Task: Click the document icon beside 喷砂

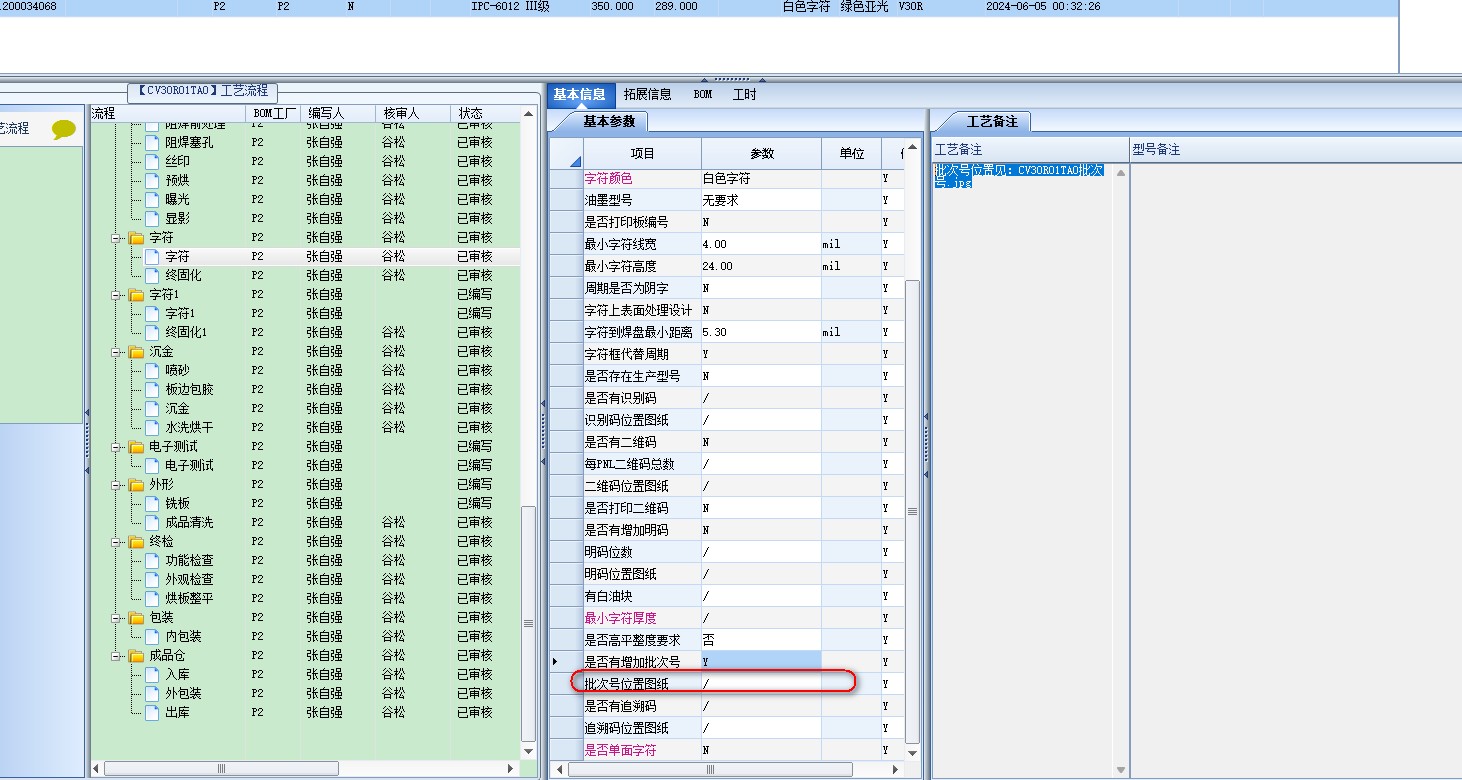Action: [152, 371]
